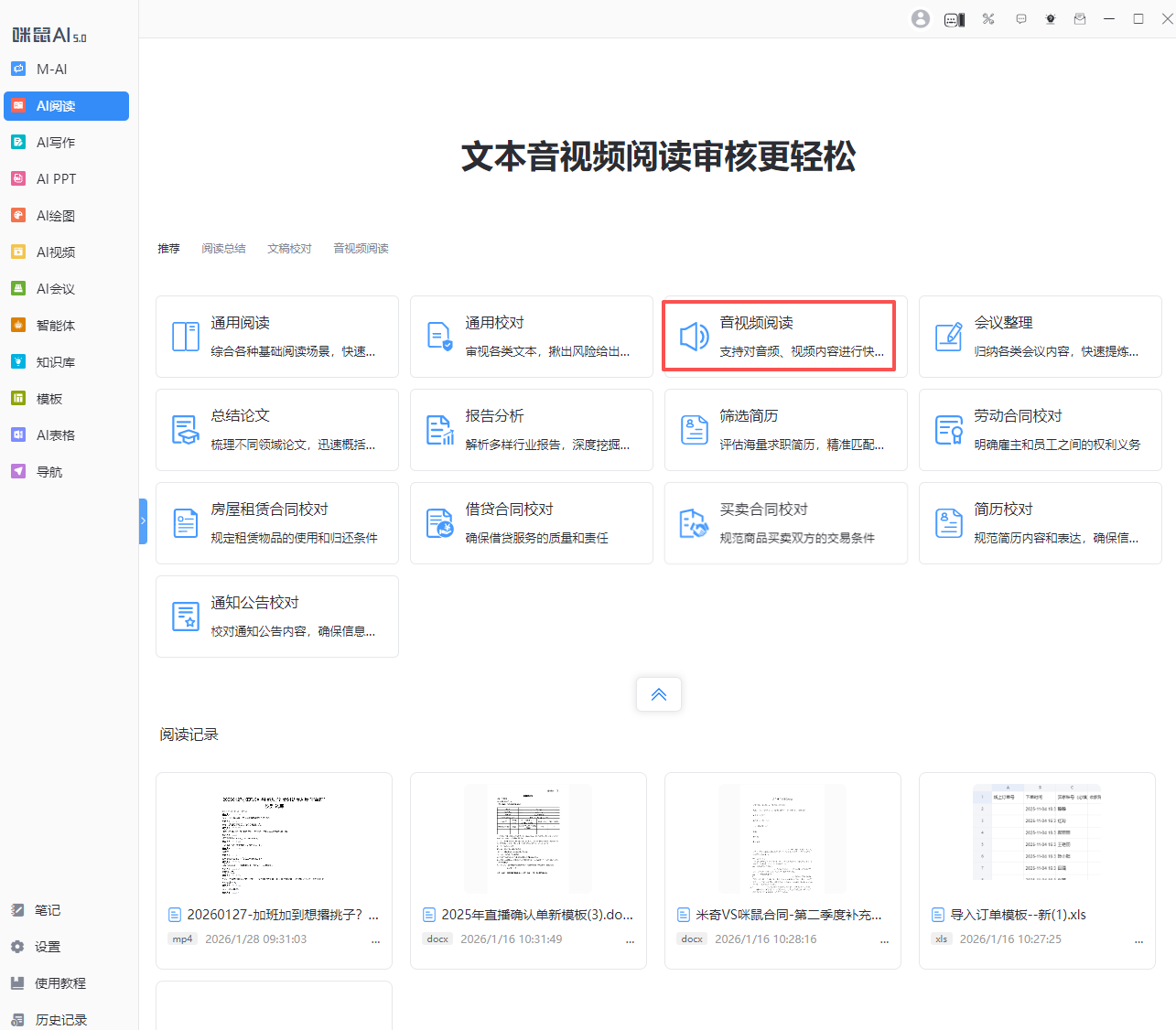1176x1030 pixels.
Task: Expand the sidebar using blue edge handle
Action: [x=143, y=520]
